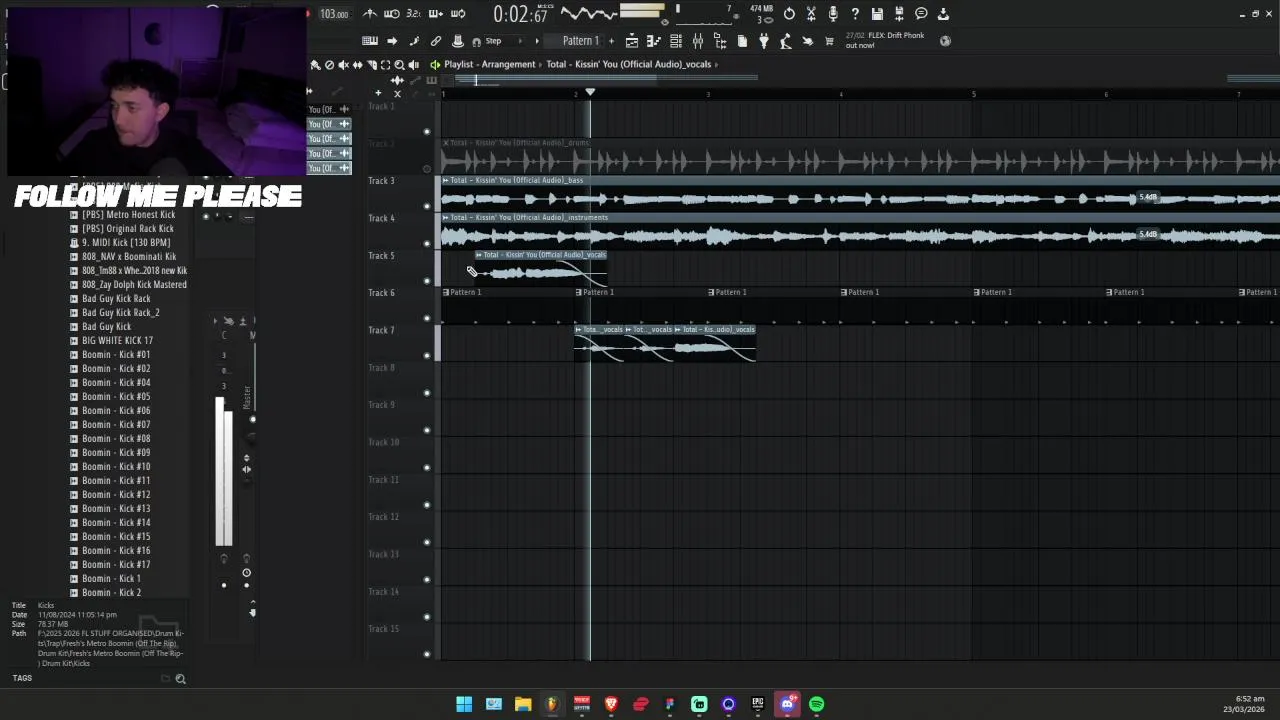Open the playlist menu arrow icon
The height and width of the screenshot is (720, 1280).
(x=435, y=64)
